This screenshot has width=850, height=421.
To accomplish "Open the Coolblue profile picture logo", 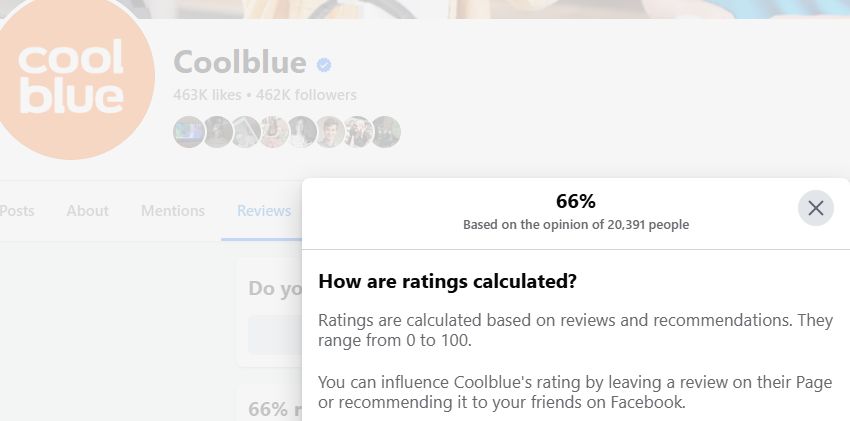I will tap(71, 77).
